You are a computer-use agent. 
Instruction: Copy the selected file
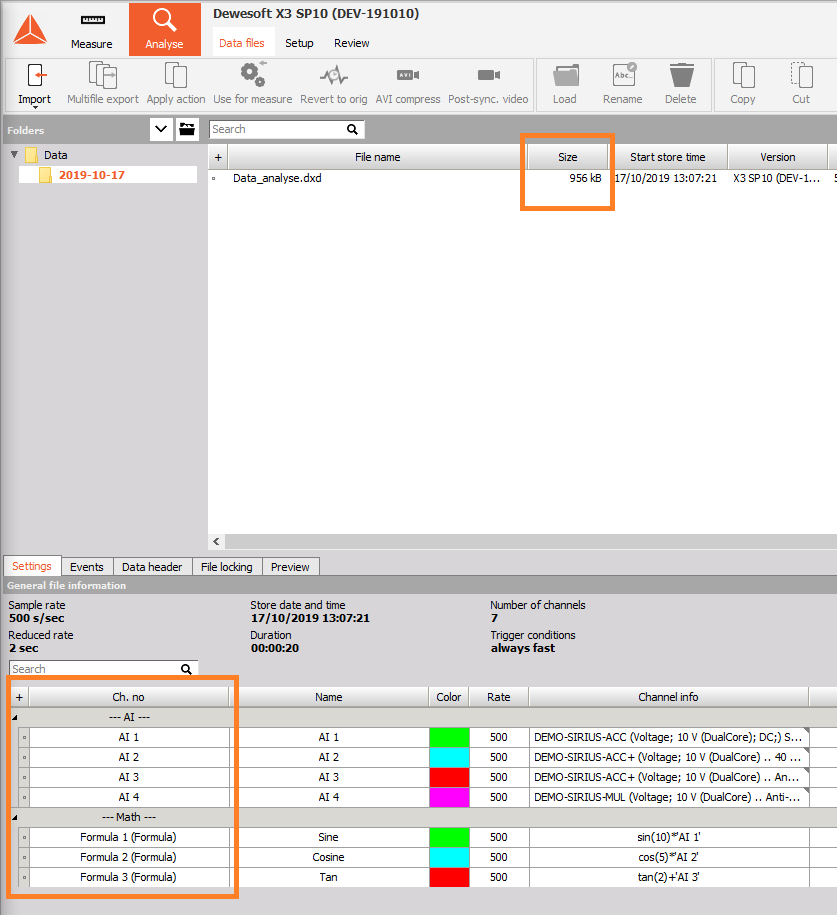(742, 85)
